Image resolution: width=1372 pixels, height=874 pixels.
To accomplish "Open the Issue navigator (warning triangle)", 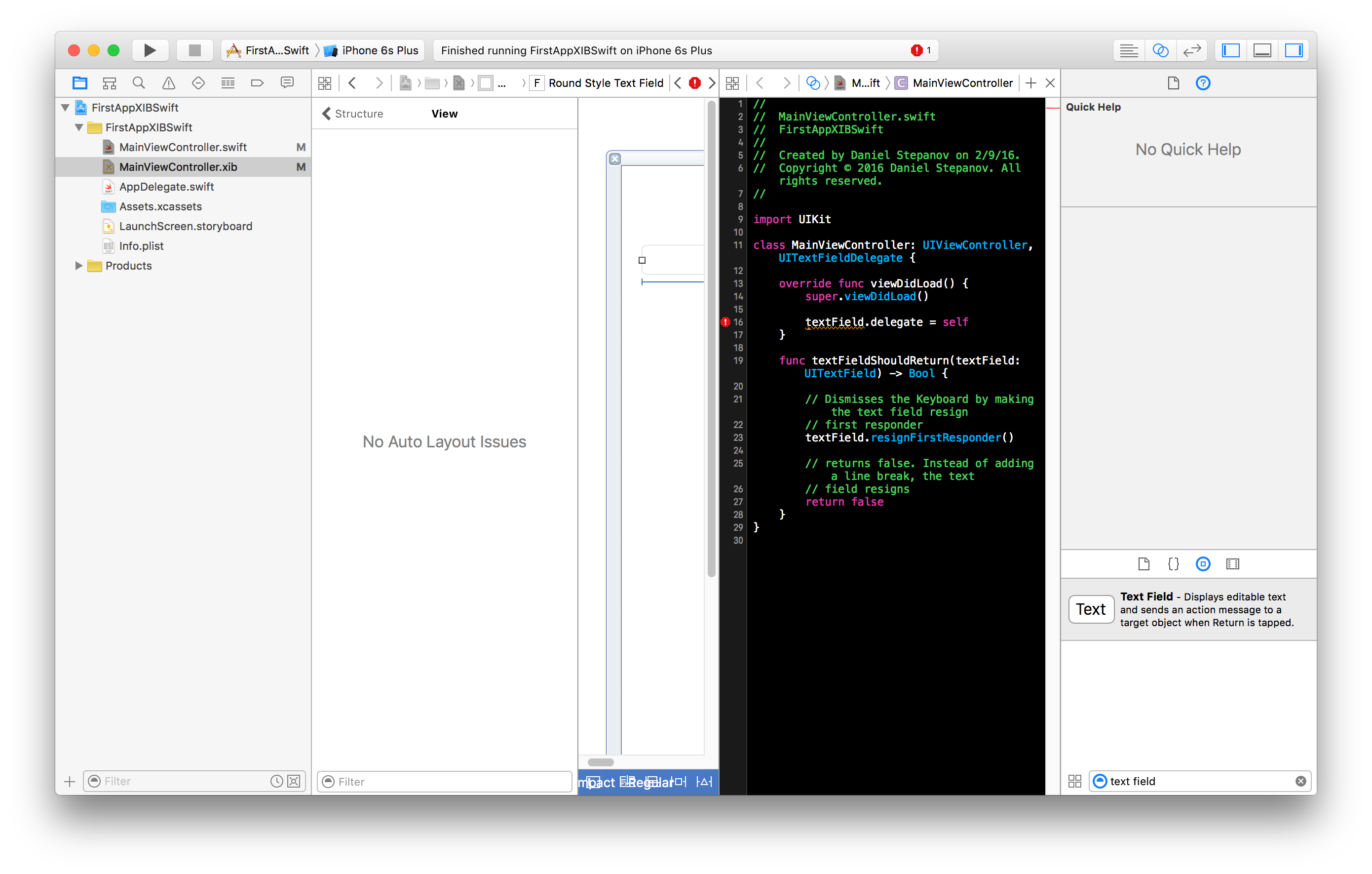I will 168,82.
